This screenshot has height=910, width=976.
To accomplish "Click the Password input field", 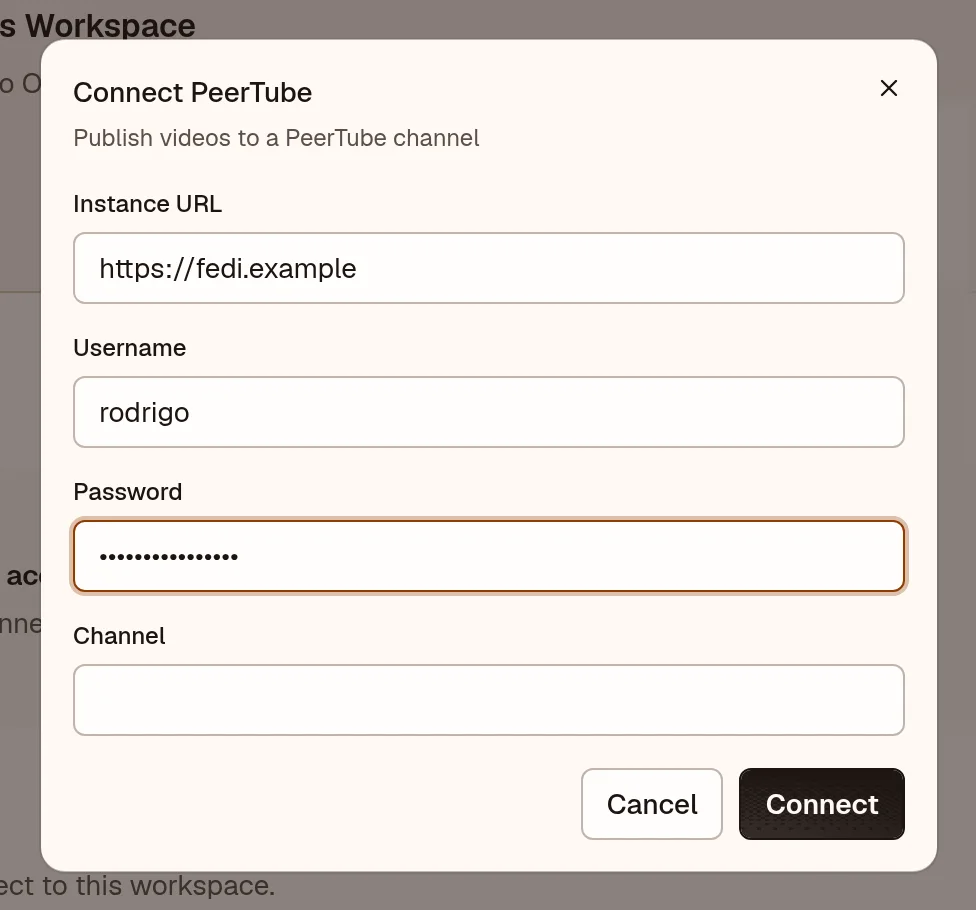I will pos(489,556).
